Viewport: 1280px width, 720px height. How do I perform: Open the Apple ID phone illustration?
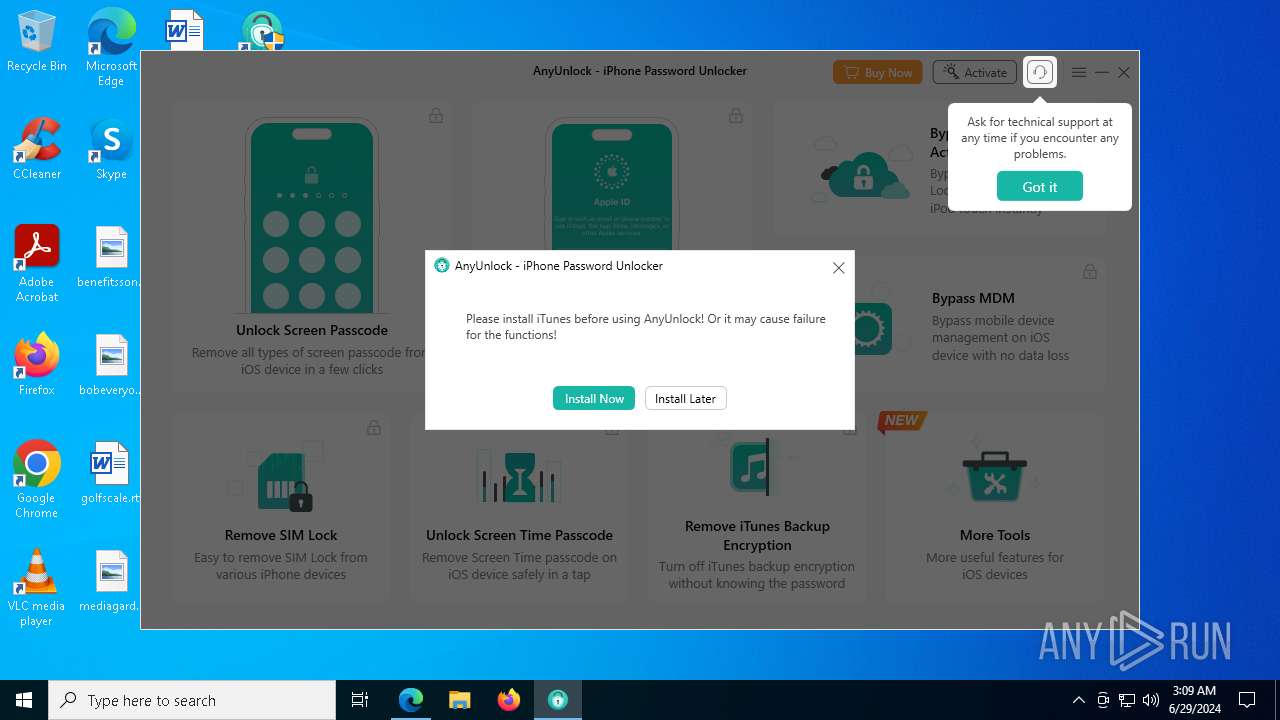pos(612,185)
